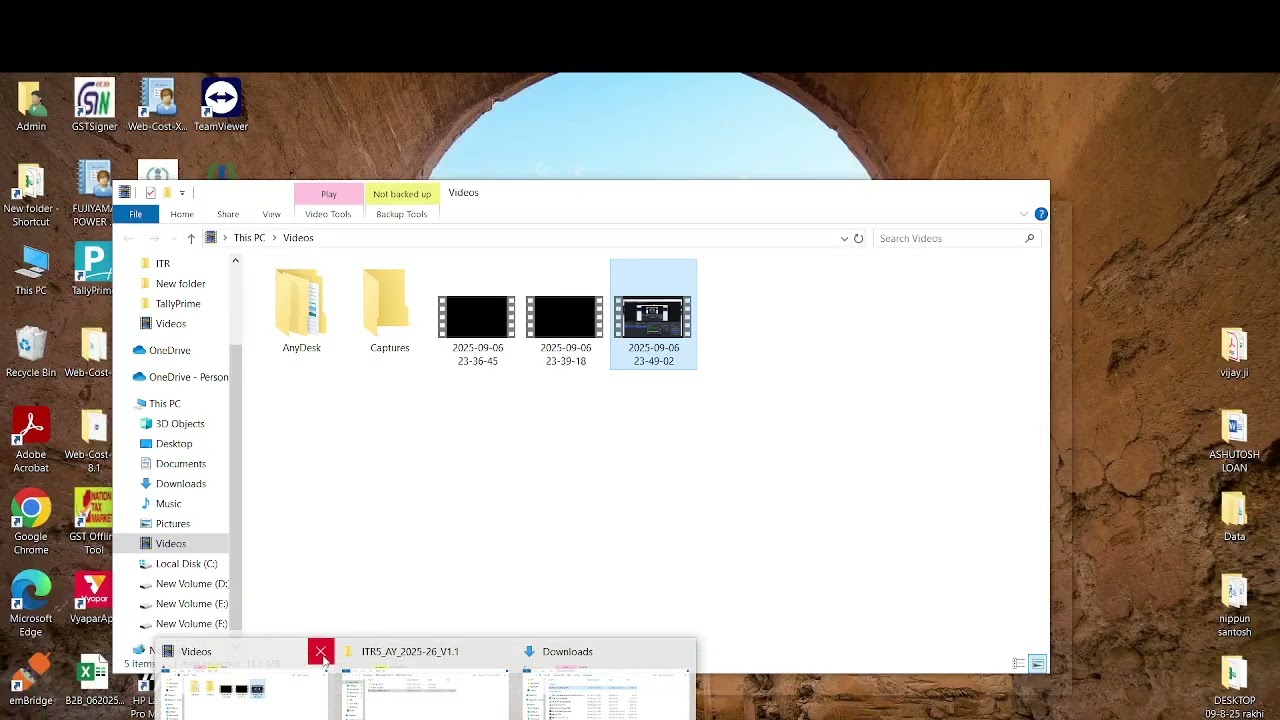The width and height of the screenshot is (1280, 720).
Task: Click the search magnifier icon
Action: 1029,238
